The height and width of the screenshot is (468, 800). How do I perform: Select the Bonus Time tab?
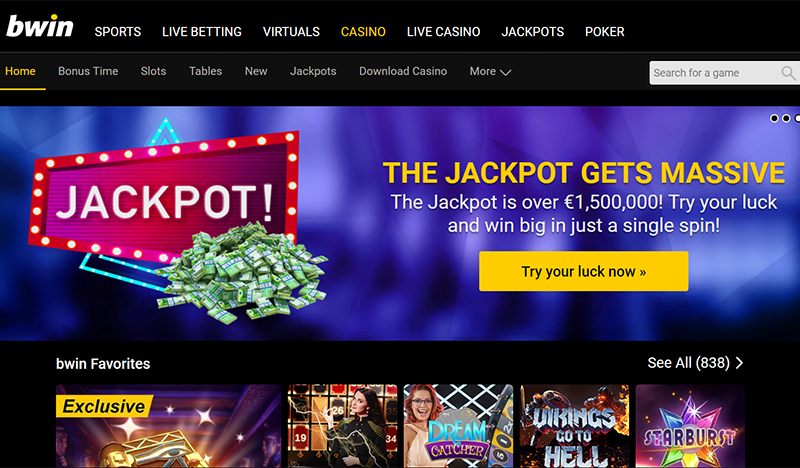click(88, 71)
